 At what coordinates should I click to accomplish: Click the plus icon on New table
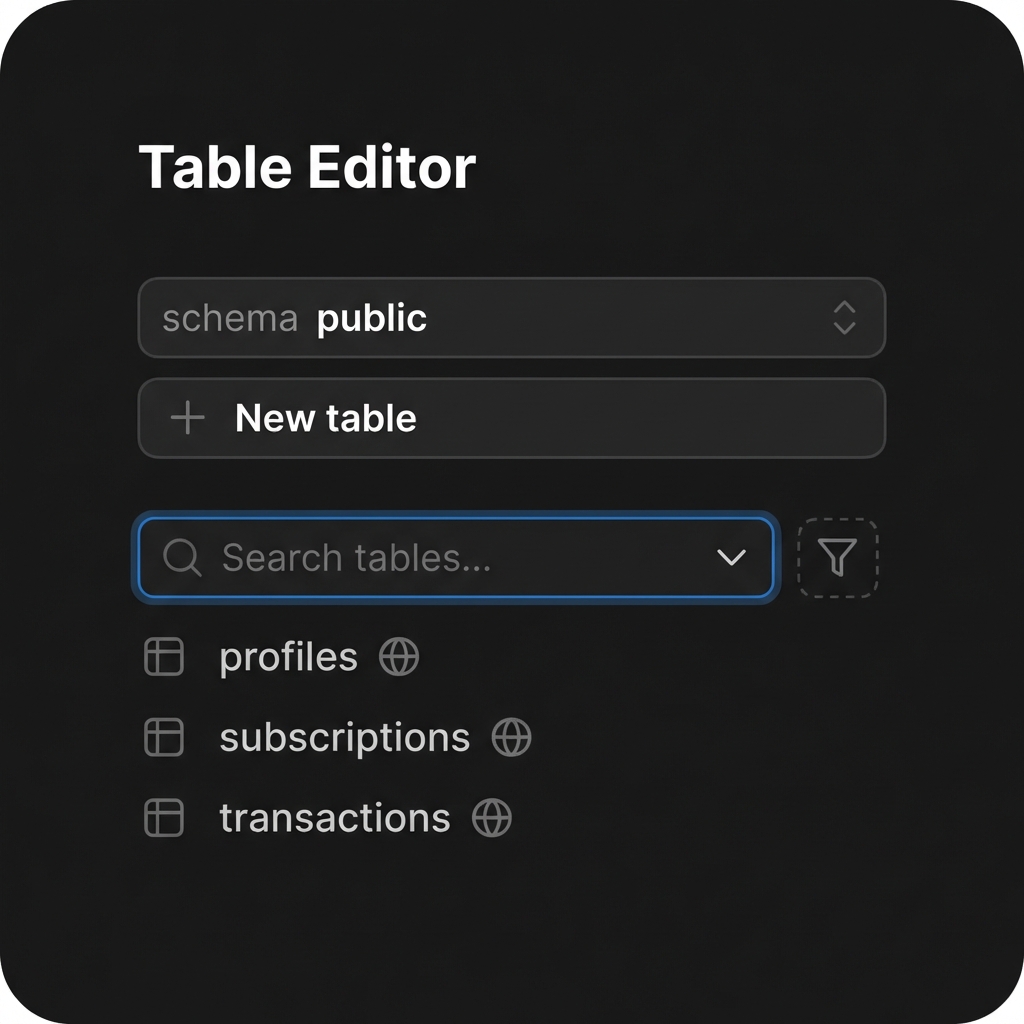pyautogui.click(x=187, y=418)
